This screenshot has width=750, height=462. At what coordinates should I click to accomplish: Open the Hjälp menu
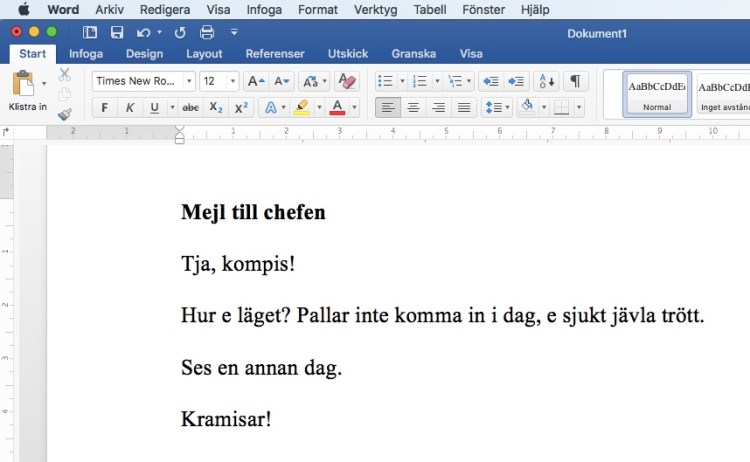tap(535, 10)
